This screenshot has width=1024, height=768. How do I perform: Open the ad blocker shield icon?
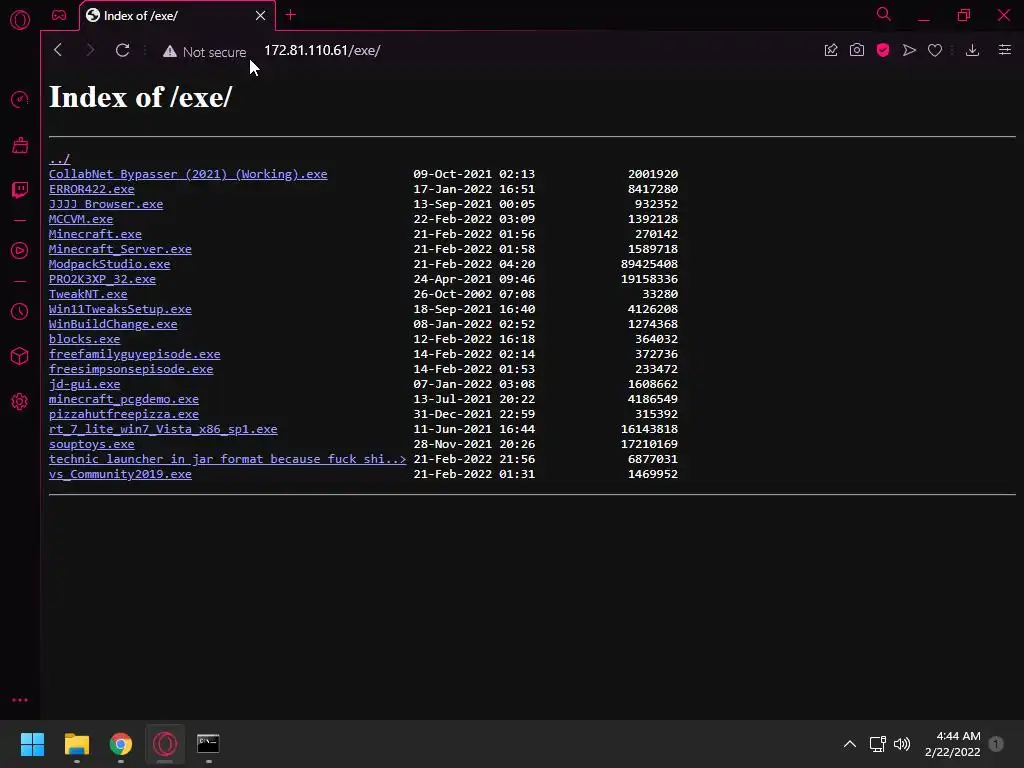(x=883, y=50)
